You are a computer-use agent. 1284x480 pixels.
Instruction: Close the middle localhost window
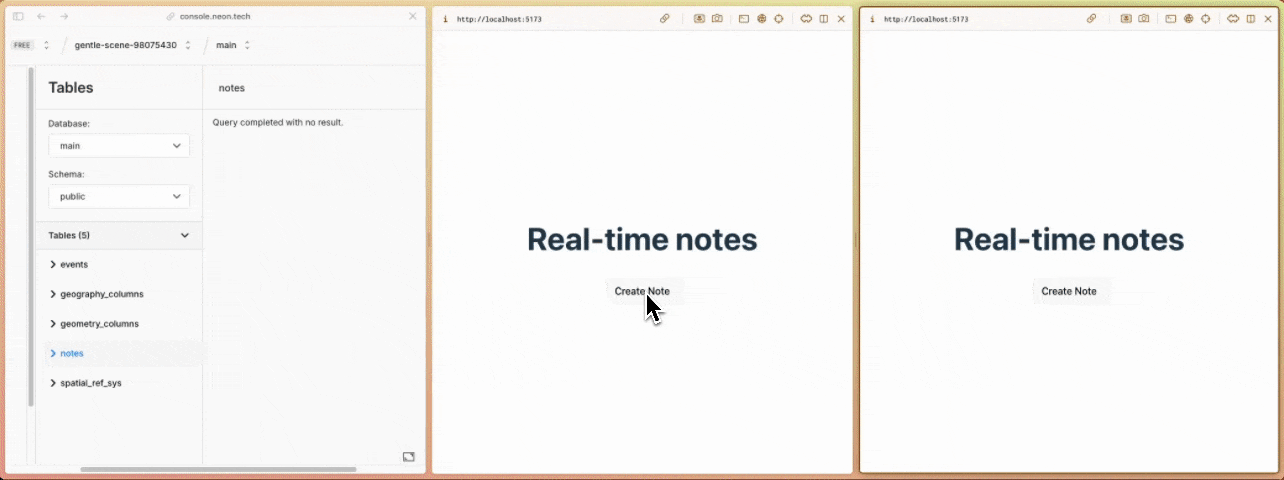841,19
